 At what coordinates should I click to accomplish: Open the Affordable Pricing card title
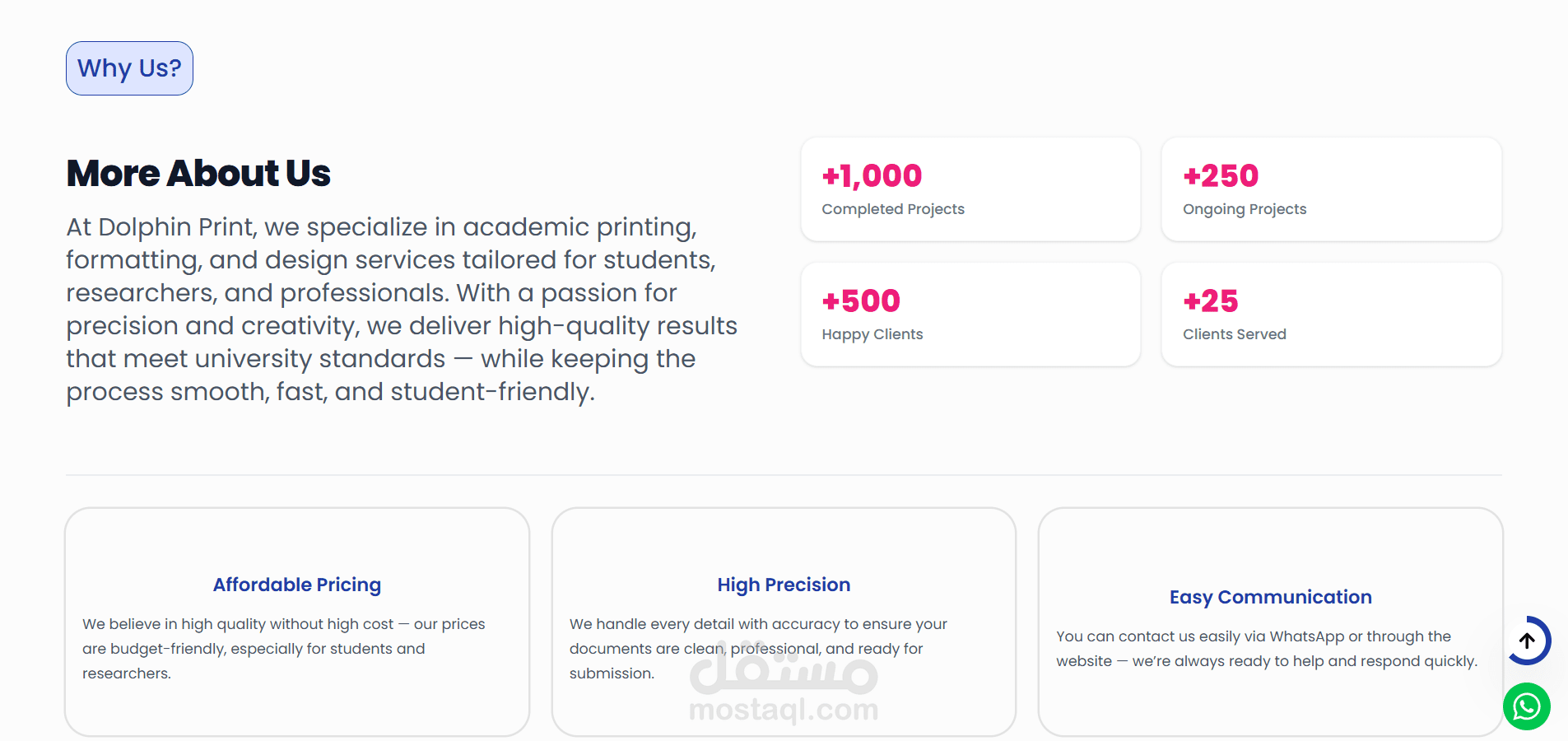coord(297,585)
